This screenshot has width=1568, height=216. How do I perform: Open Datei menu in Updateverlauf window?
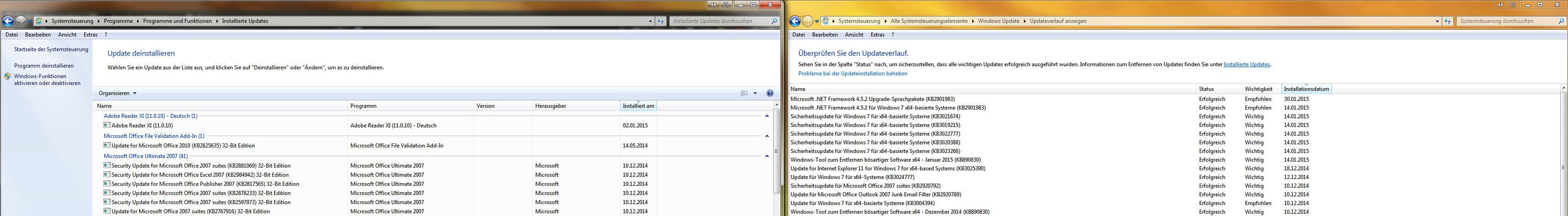pyautogui.click(x=799, y=35)
